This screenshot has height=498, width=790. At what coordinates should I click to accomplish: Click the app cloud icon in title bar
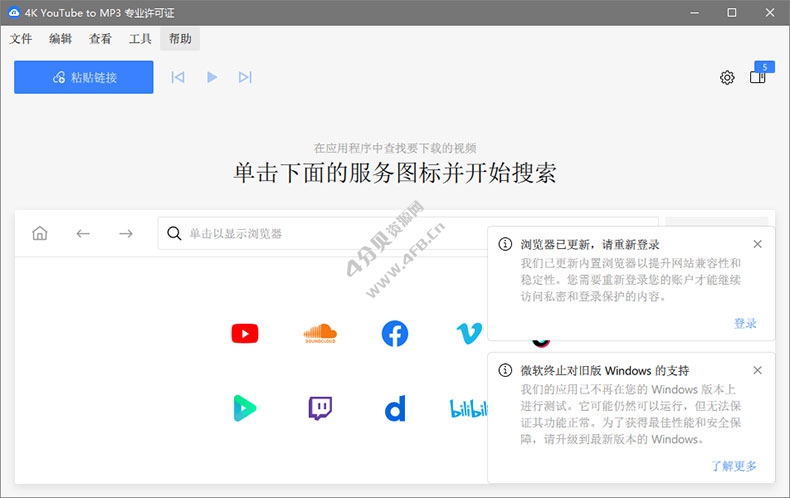point(14,13)
